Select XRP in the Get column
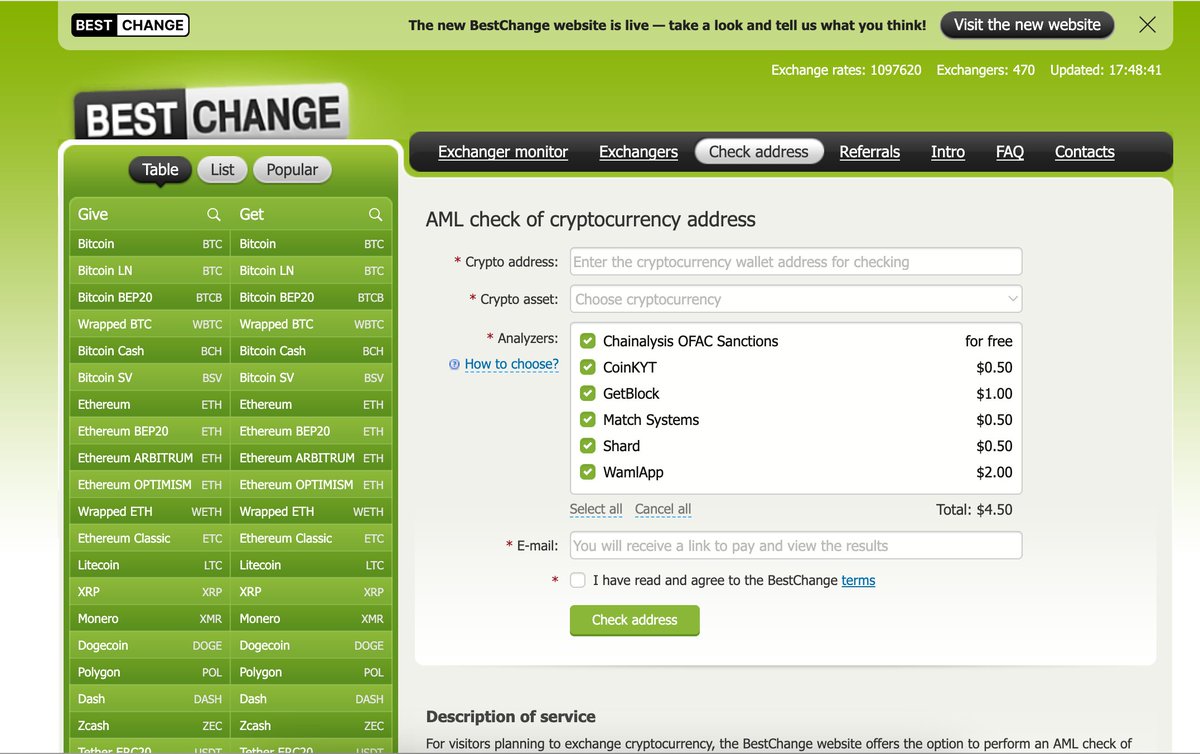The height and width of the screenshot is (754, 1200). (x=311, y=592)
